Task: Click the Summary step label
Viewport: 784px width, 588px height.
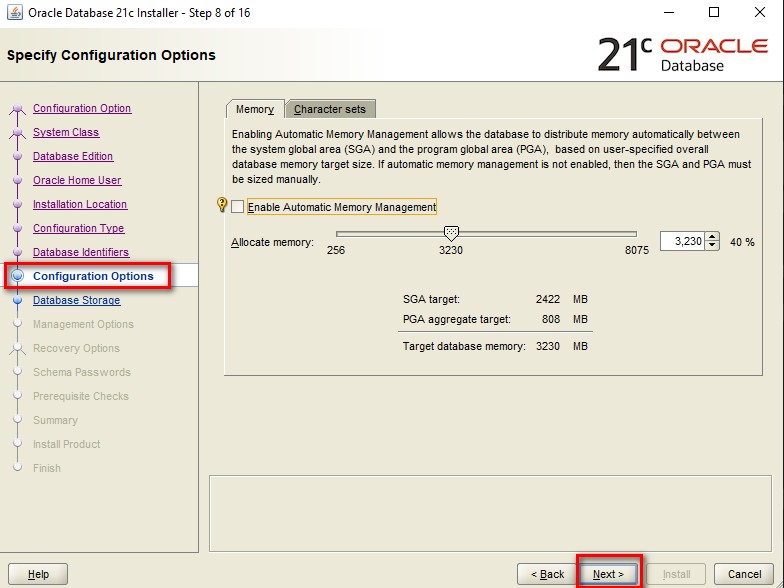Action: pos(55,420)
